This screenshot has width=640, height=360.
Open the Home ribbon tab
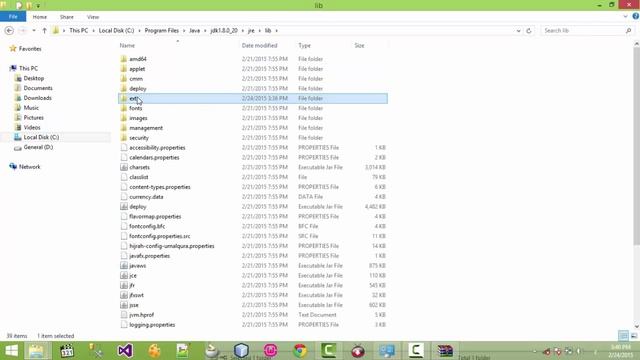pyautogui.click(x=40, y=17)
